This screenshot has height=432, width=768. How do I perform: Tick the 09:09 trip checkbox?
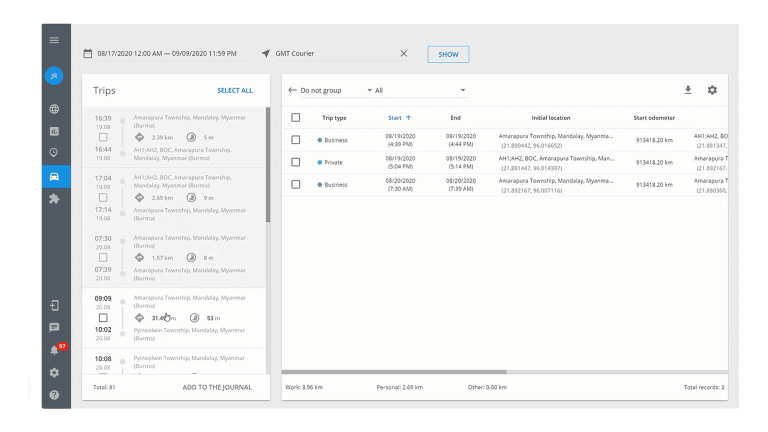[x=103, y=318]
